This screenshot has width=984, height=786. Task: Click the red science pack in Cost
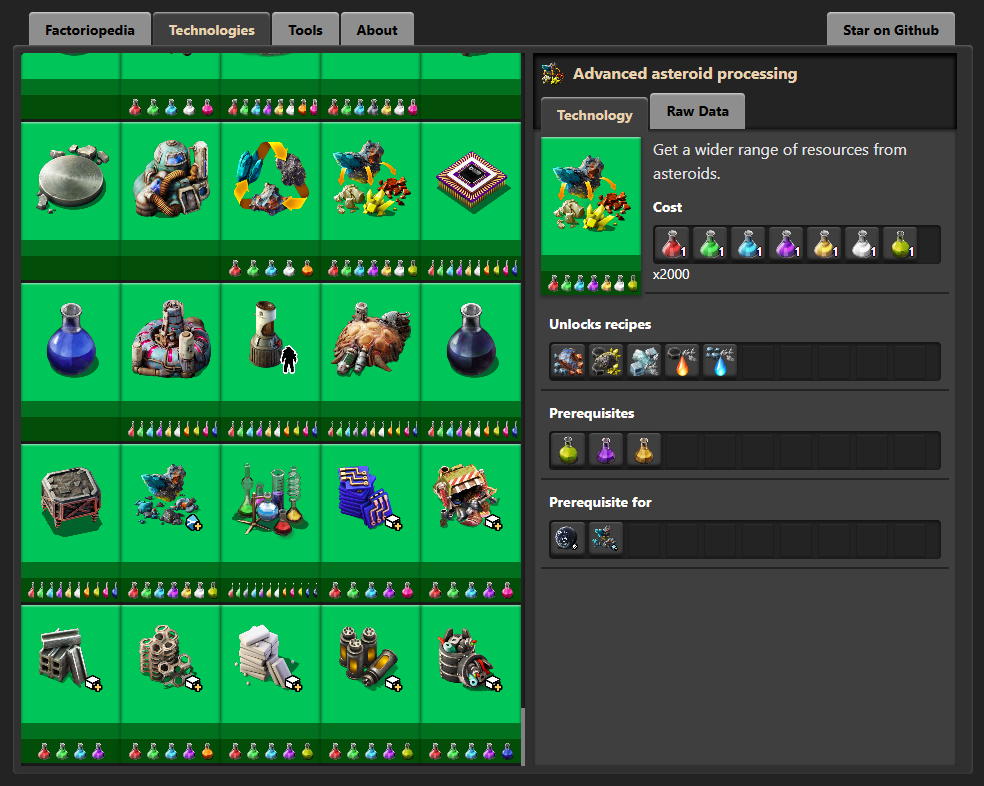tap(673, 244)
